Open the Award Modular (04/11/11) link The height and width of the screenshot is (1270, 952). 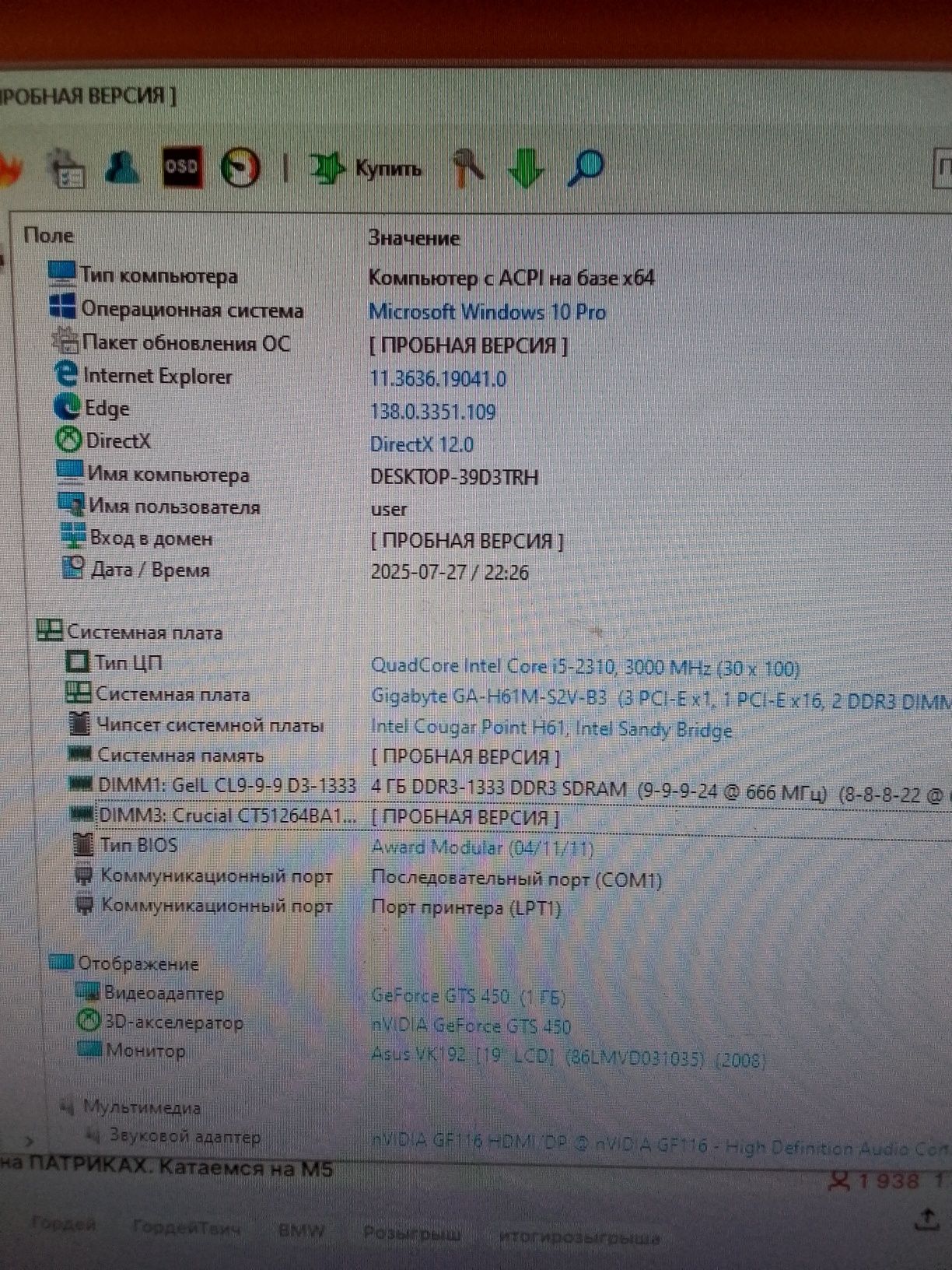(x=482, y=847)
